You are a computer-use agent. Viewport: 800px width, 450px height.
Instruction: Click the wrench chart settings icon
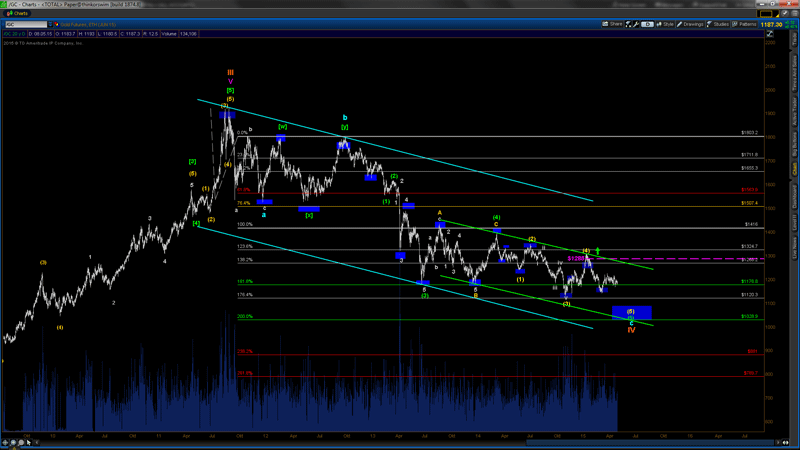[x=638, y=23]
